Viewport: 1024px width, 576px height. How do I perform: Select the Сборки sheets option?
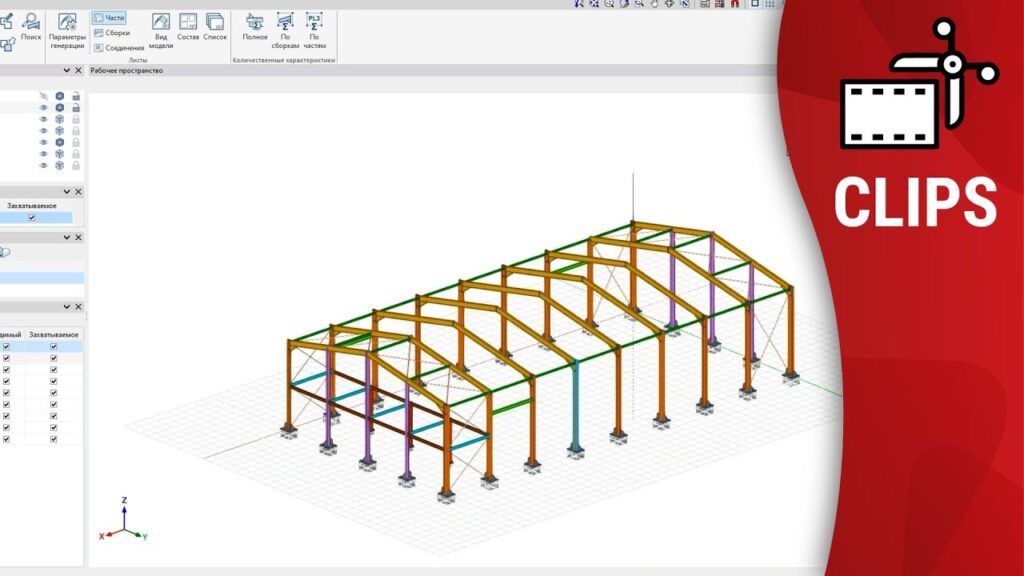click(x=112, y=33)
